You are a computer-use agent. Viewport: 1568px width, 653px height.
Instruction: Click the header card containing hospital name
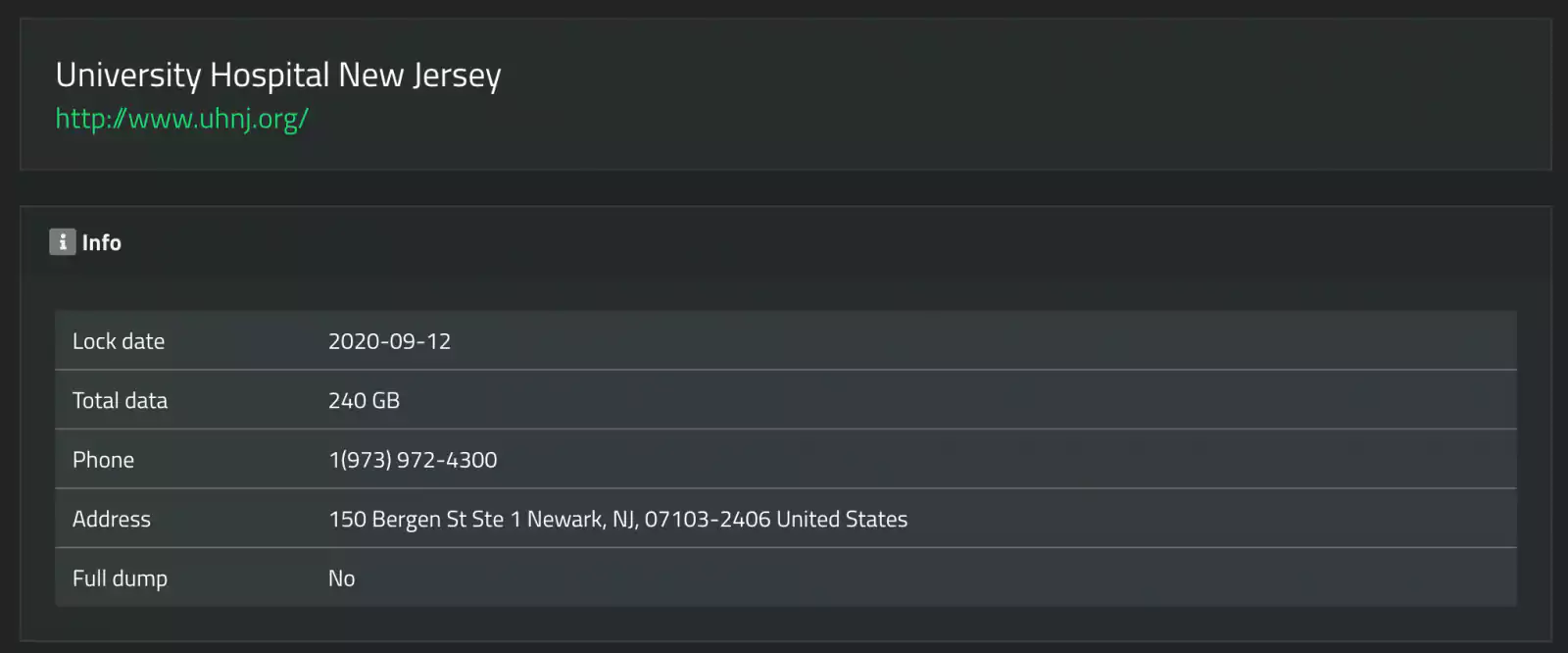point(786,94)
